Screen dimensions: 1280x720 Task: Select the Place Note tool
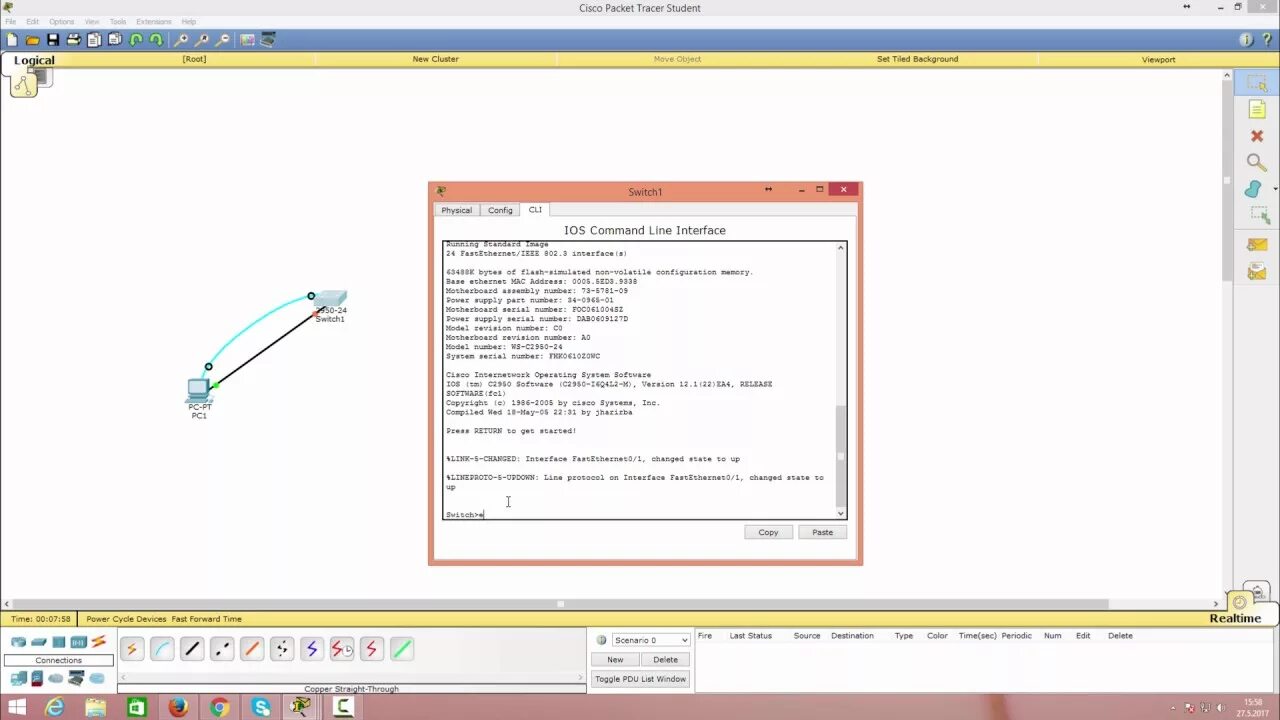pos(1257,110)
